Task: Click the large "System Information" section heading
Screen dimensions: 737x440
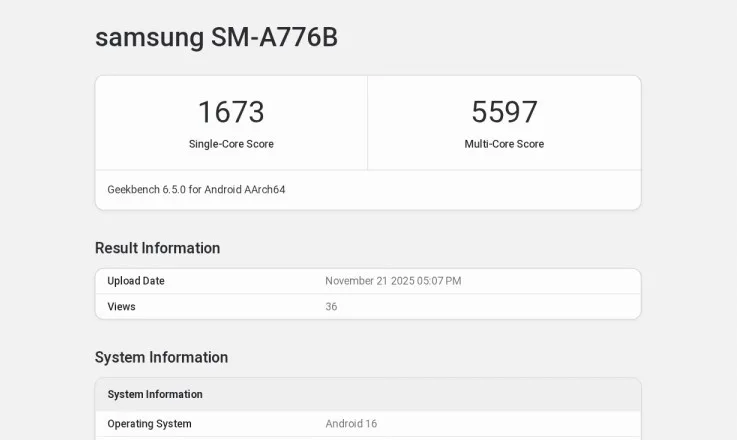Action: pyautogui.click(x=161, y=357)
